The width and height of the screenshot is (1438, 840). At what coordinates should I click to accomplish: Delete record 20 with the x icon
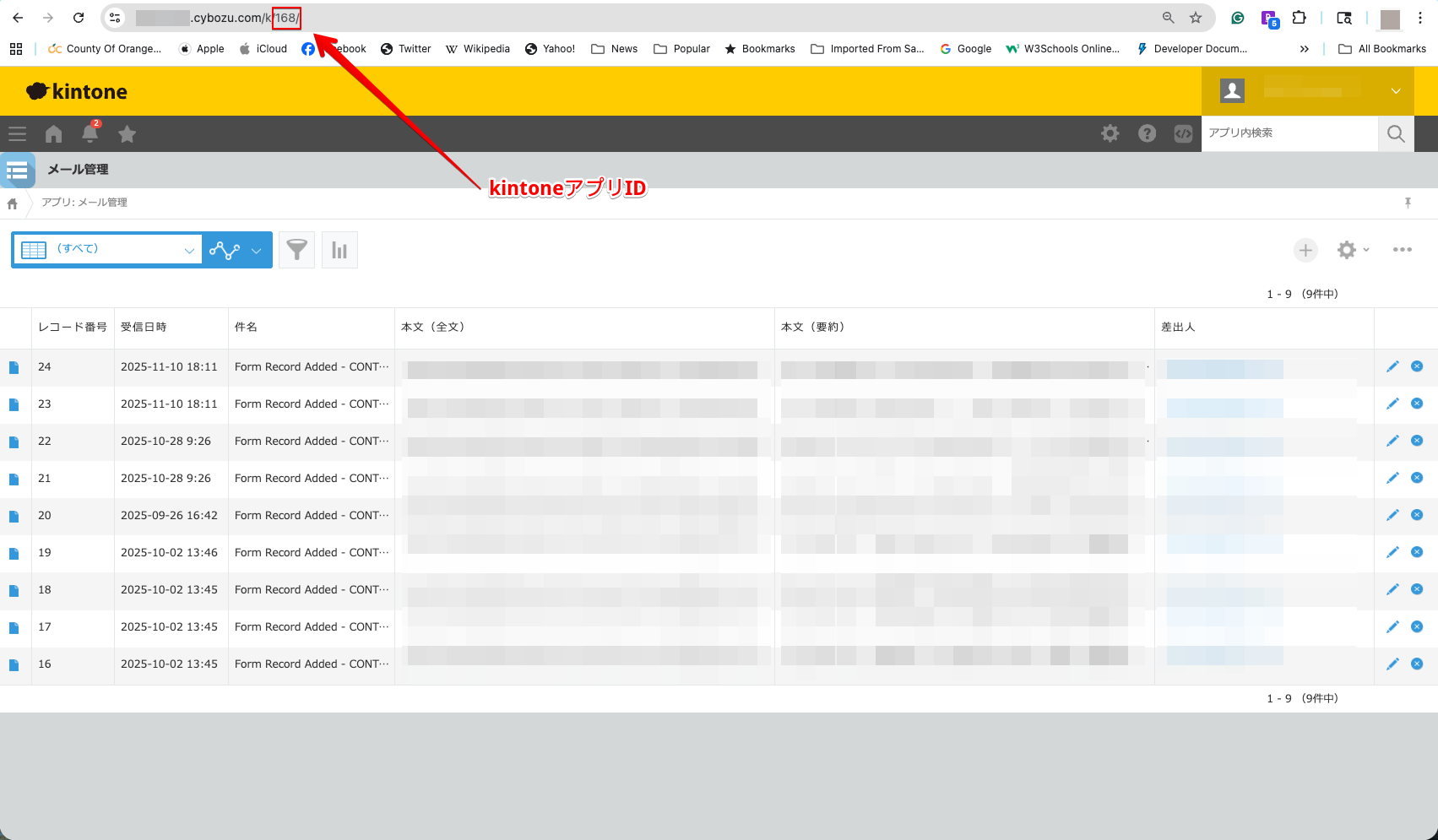pyautogui.click(x=1417, y=515)
